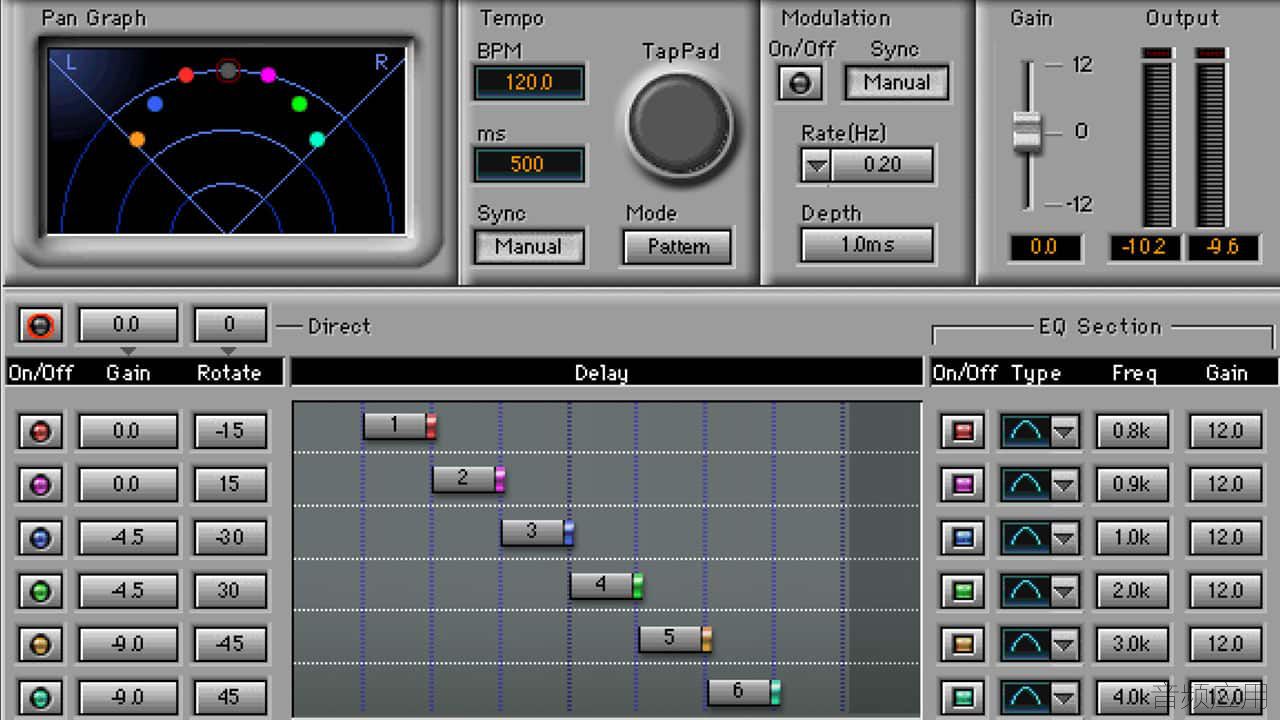Click the 0.8k EQ frequency value
This screenshot has width=1280, height=720.
click(x=1132, y=432)
